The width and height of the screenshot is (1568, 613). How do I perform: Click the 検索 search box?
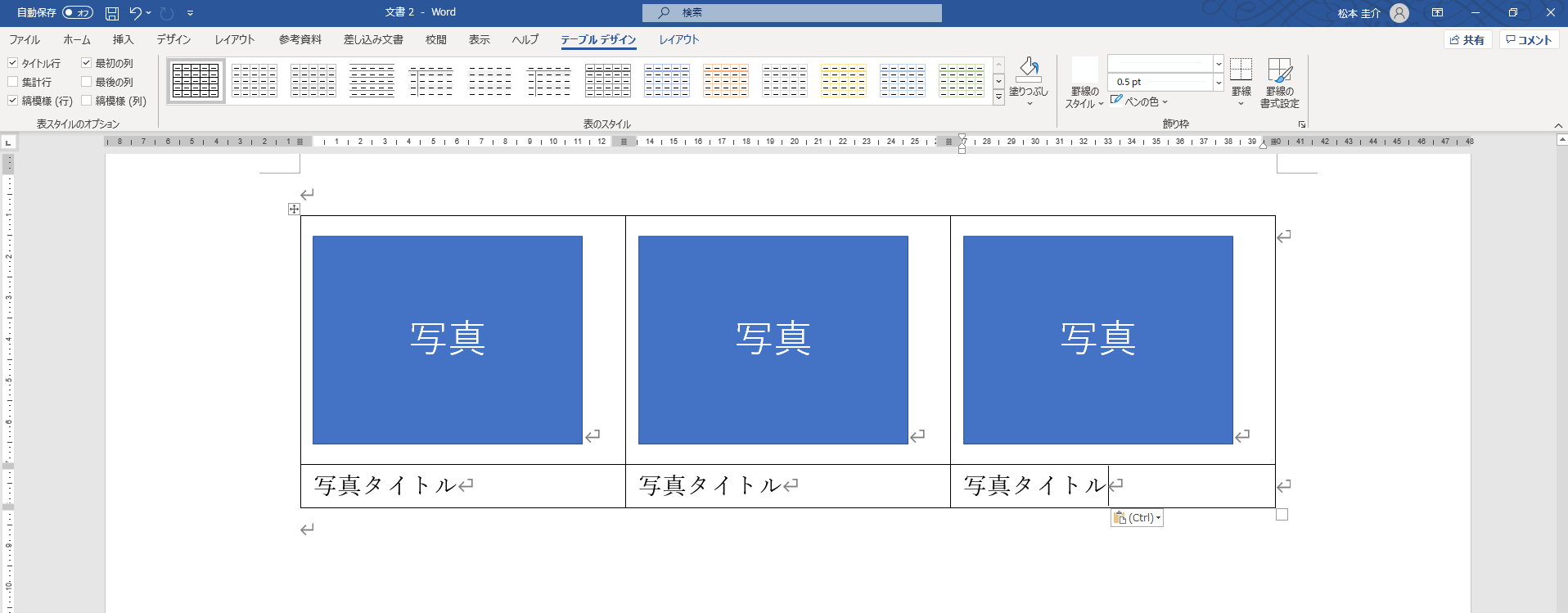792,13
